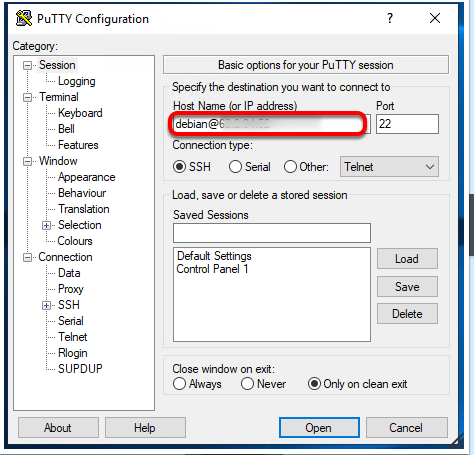Select Control Panel 1 saved session
This screenshot has height=455, width=474.
pyautogui.click(x=212, y=269)
